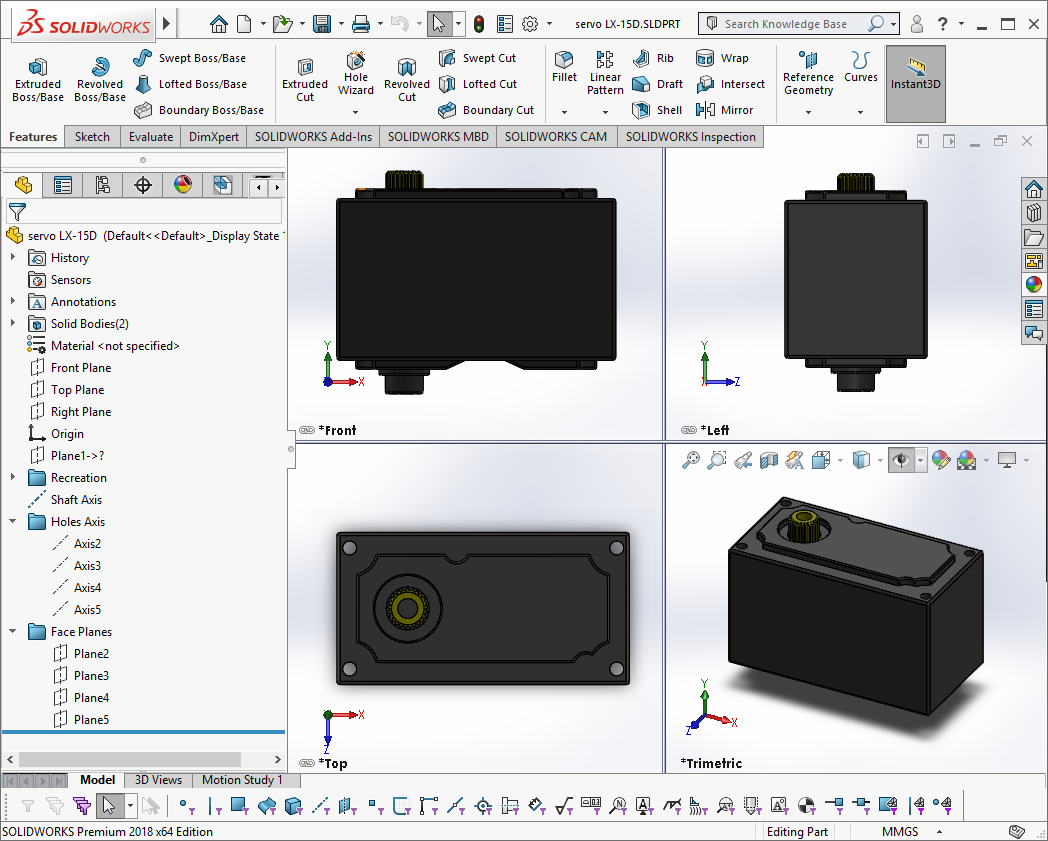Select the Swept Cut tool

pos(477,58)
